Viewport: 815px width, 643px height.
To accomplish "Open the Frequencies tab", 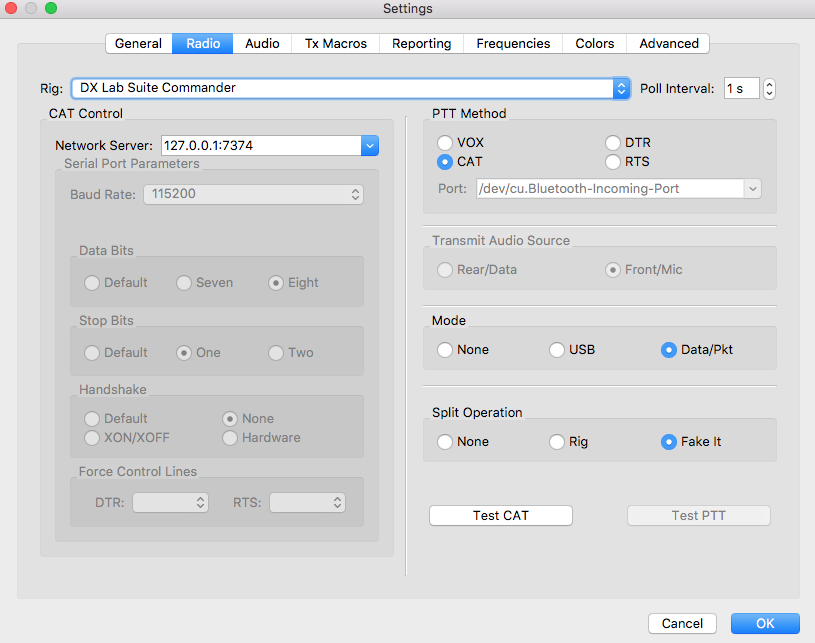I will (513, 43).
